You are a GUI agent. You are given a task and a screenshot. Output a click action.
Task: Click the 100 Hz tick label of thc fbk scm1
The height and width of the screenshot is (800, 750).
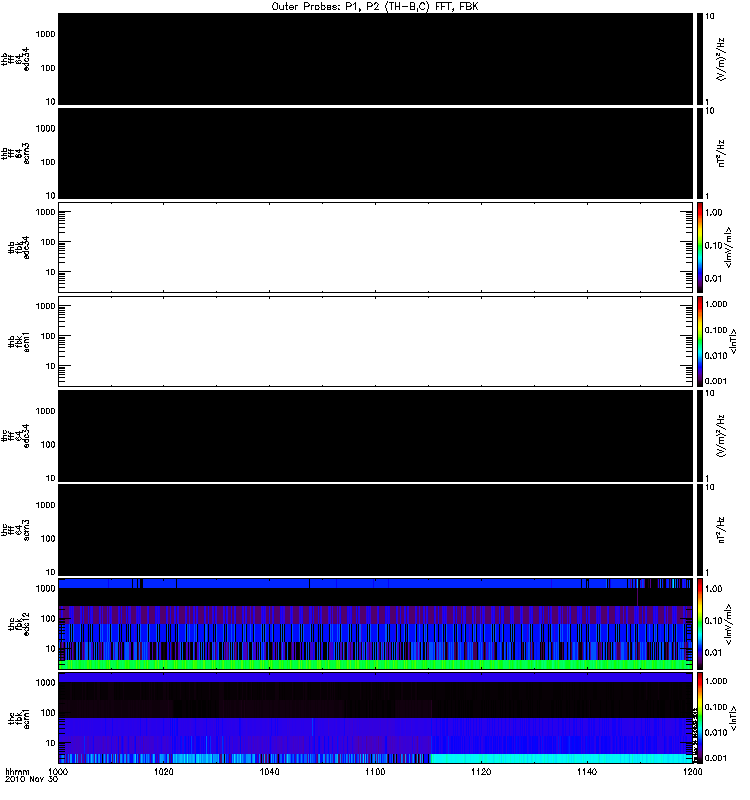pyautogui.click(x=48, y=713)
